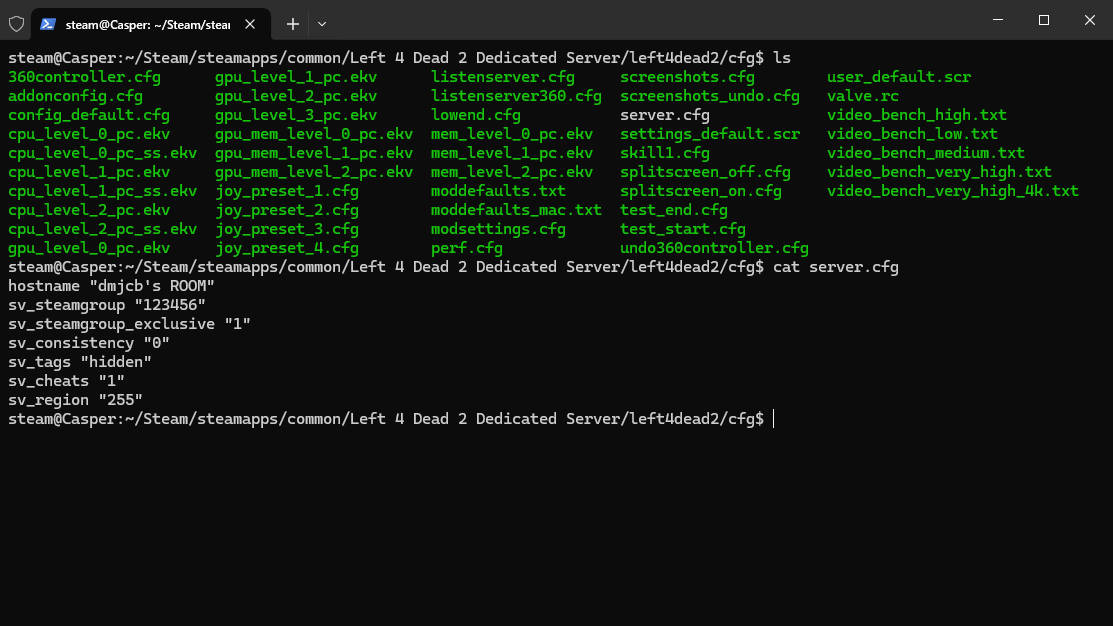The height and width of the screenshot is (626, 1113).
Task: Click file name cpu_level_0_pc_ss.ekv
Action: point(102,153)
